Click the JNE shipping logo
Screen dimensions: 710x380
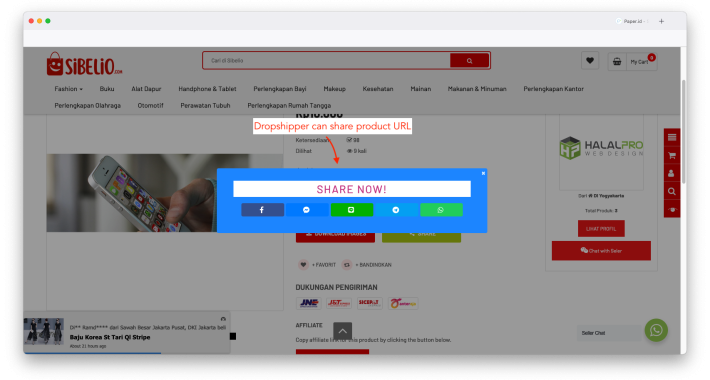309,303
